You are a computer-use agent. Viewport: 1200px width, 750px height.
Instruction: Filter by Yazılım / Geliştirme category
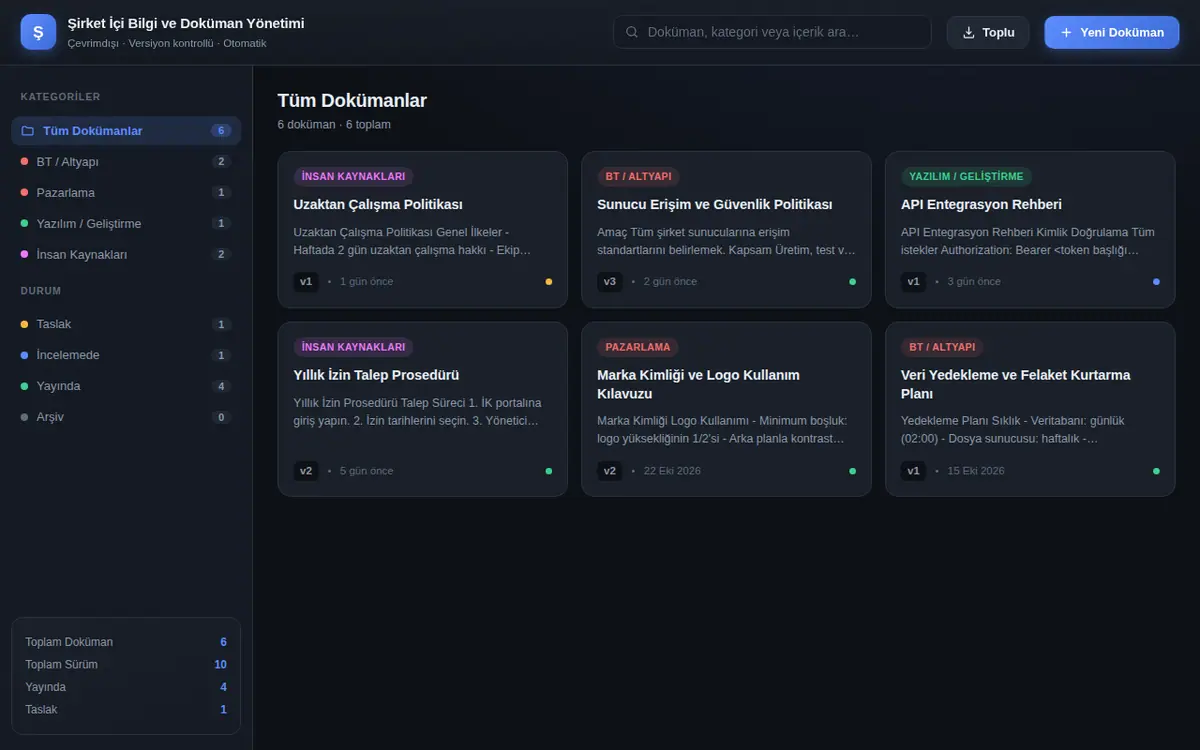(x=126, y=224)
